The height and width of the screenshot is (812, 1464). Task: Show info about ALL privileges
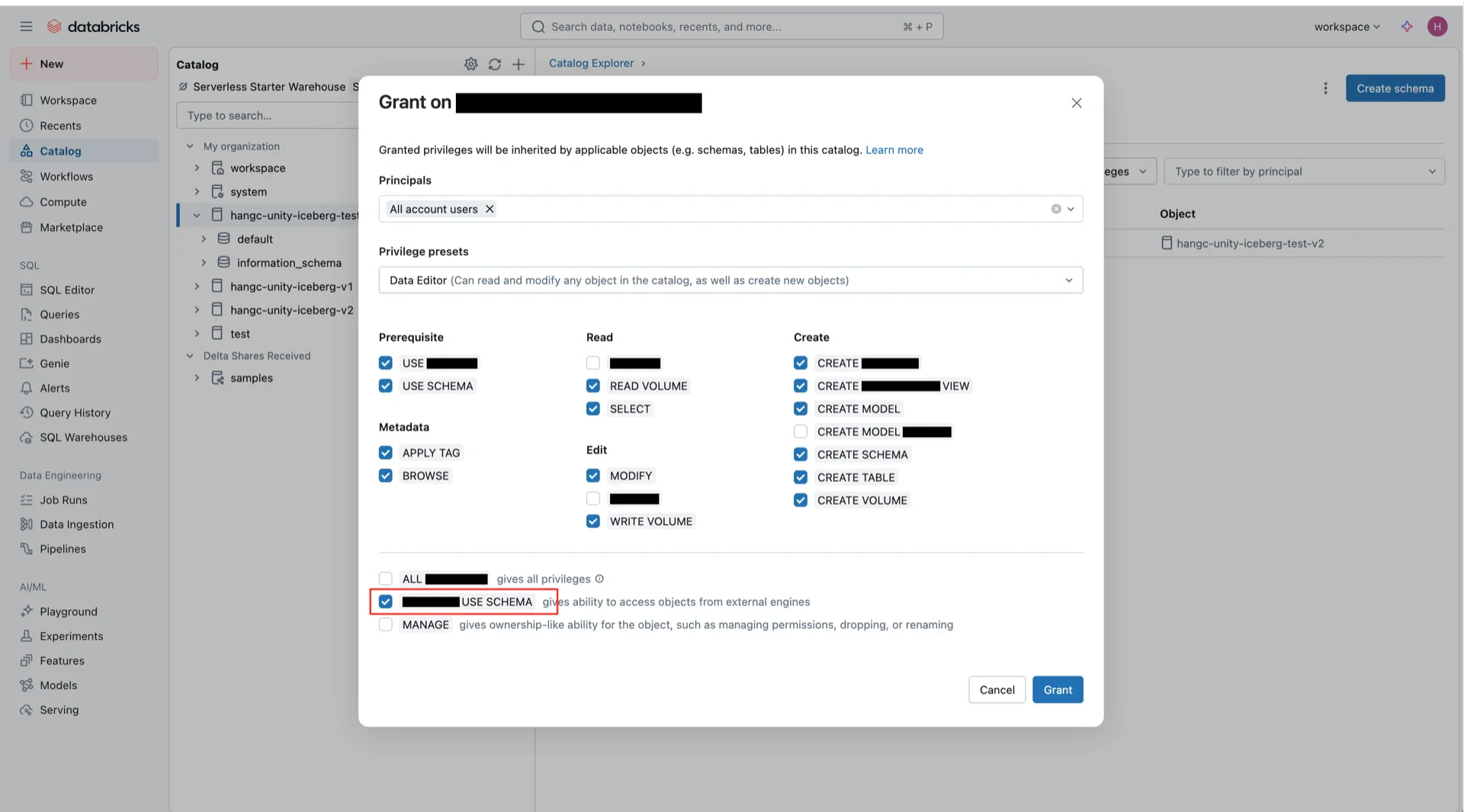(x=599, y=579)
